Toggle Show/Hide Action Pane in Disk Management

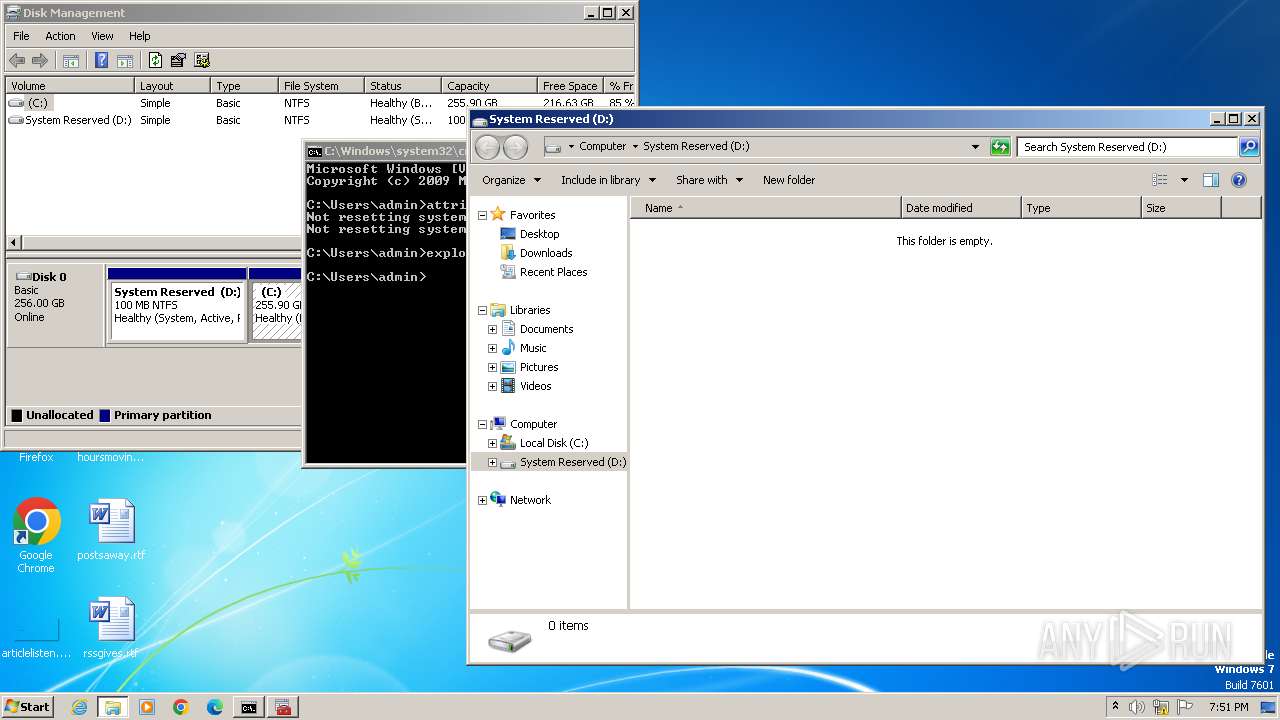(125, 61)
